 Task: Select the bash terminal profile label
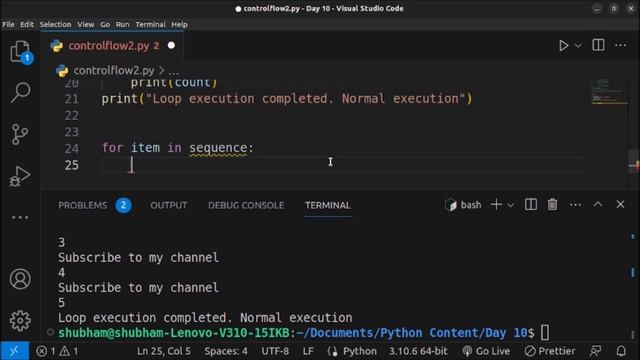[x=463, y=205]
